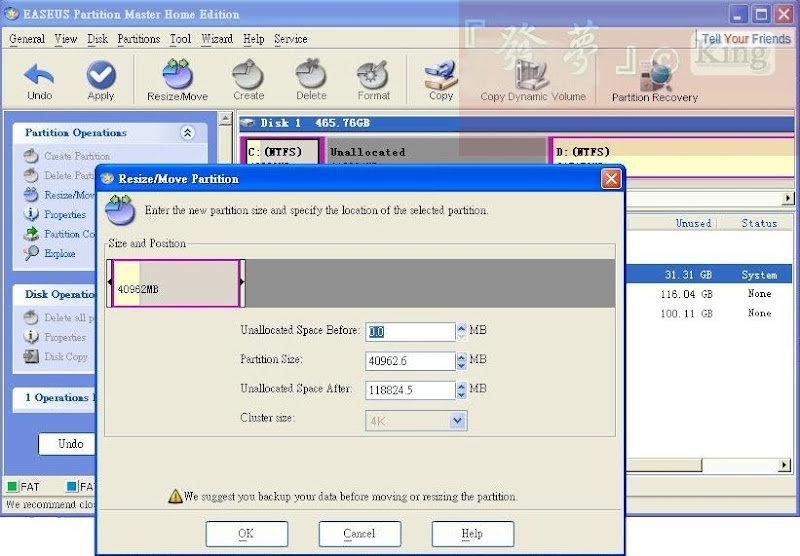Click Partition Size spinner arrows
This screenshot has width=800, height=556.
point(461,361)
